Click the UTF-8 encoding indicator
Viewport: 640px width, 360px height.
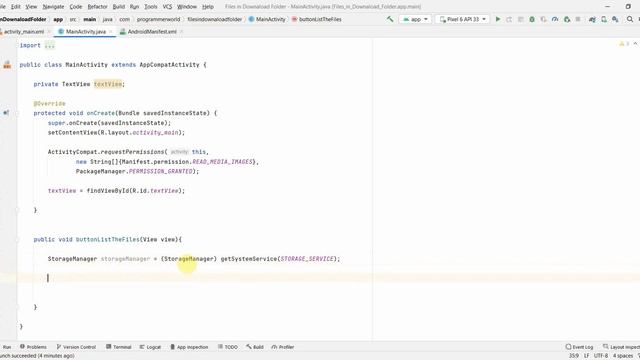coord(601,356)
